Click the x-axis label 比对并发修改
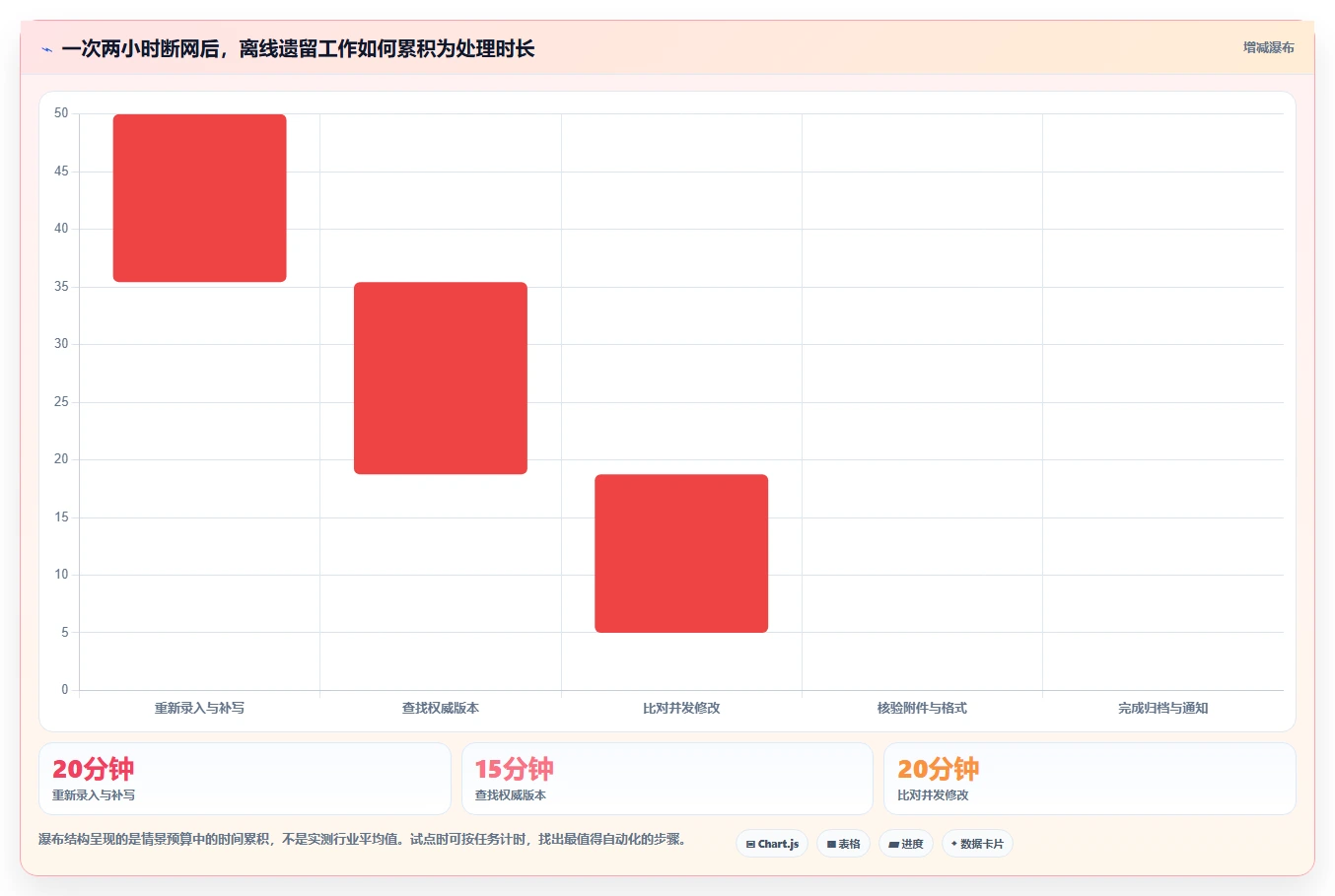Image resolution: width=1335 pixels, height=896 pixels. coord(681,708)
